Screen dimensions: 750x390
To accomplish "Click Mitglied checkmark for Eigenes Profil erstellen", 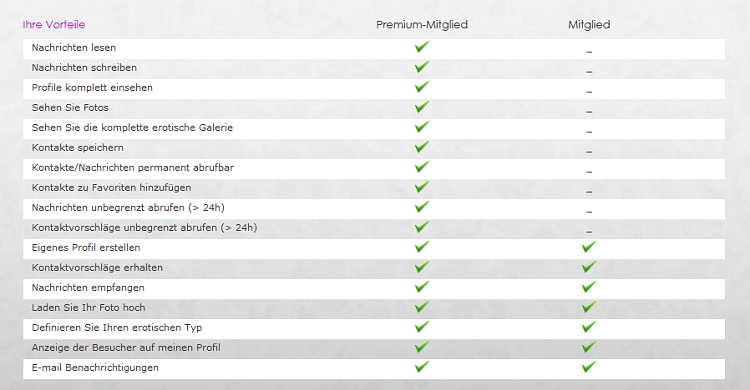I will click(x=589, y=247).
